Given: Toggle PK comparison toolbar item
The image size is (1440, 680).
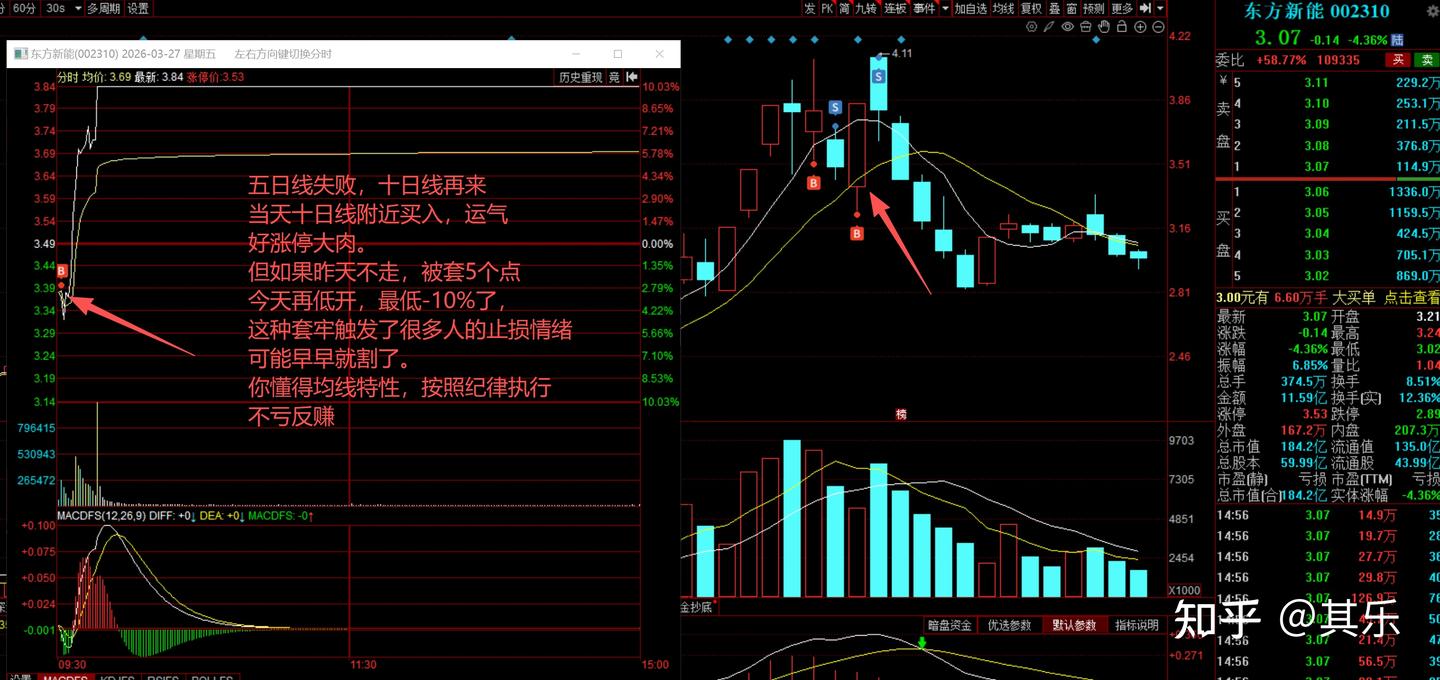Looking at the screenshot, I should (x=826, y=8).
